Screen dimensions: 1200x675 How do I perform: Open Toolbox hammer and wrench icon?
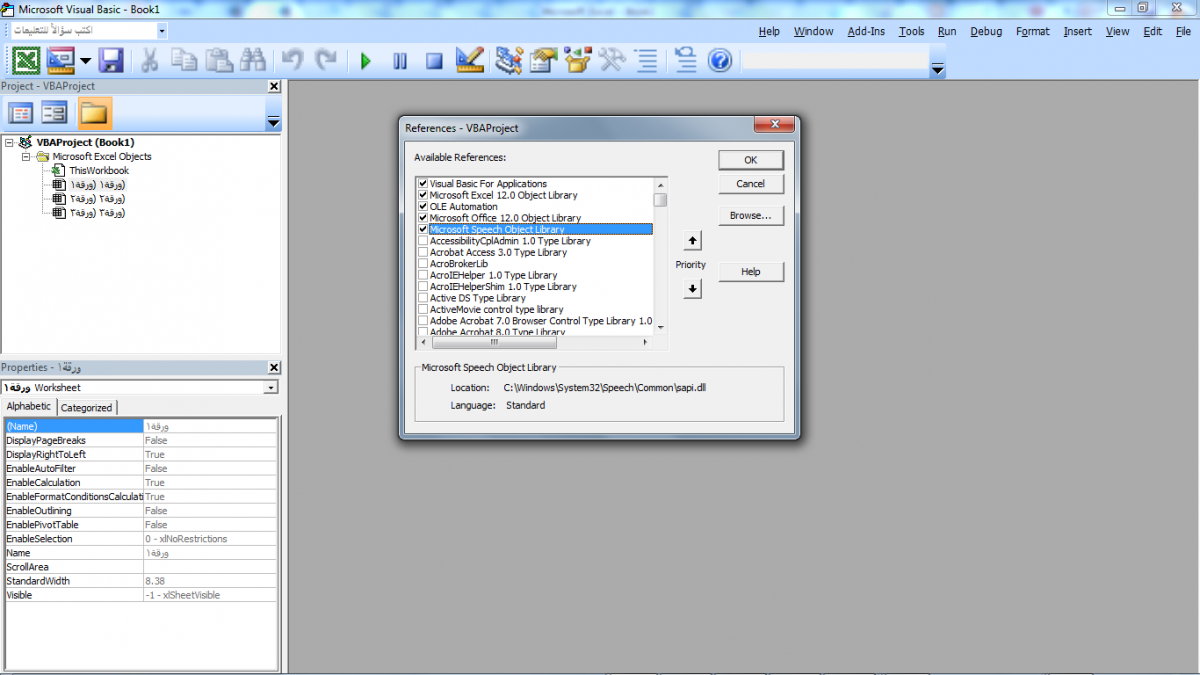(x=612, y=61)
